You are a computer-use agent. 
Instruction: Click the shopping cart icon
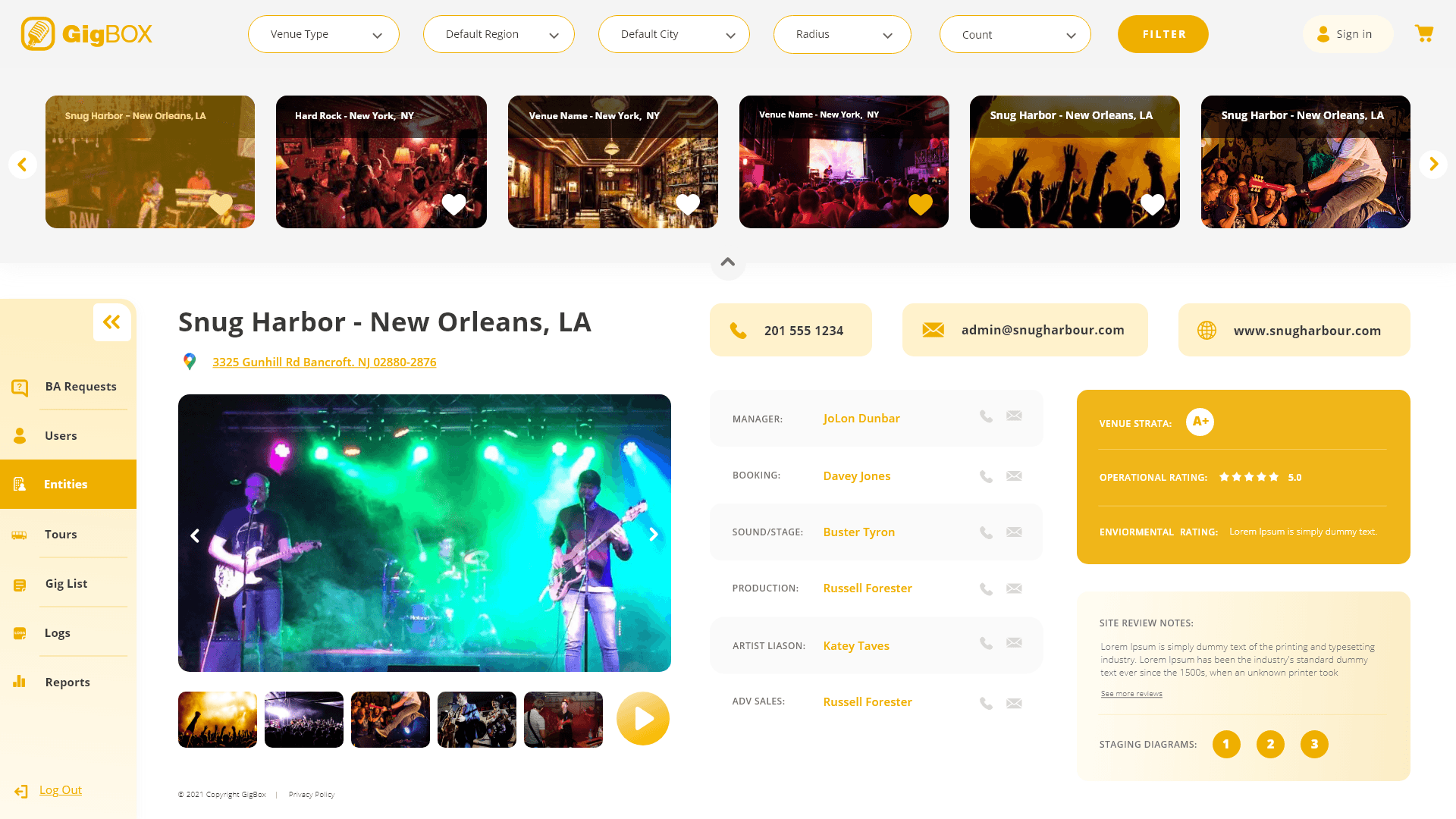click(x=1423, y=34)
